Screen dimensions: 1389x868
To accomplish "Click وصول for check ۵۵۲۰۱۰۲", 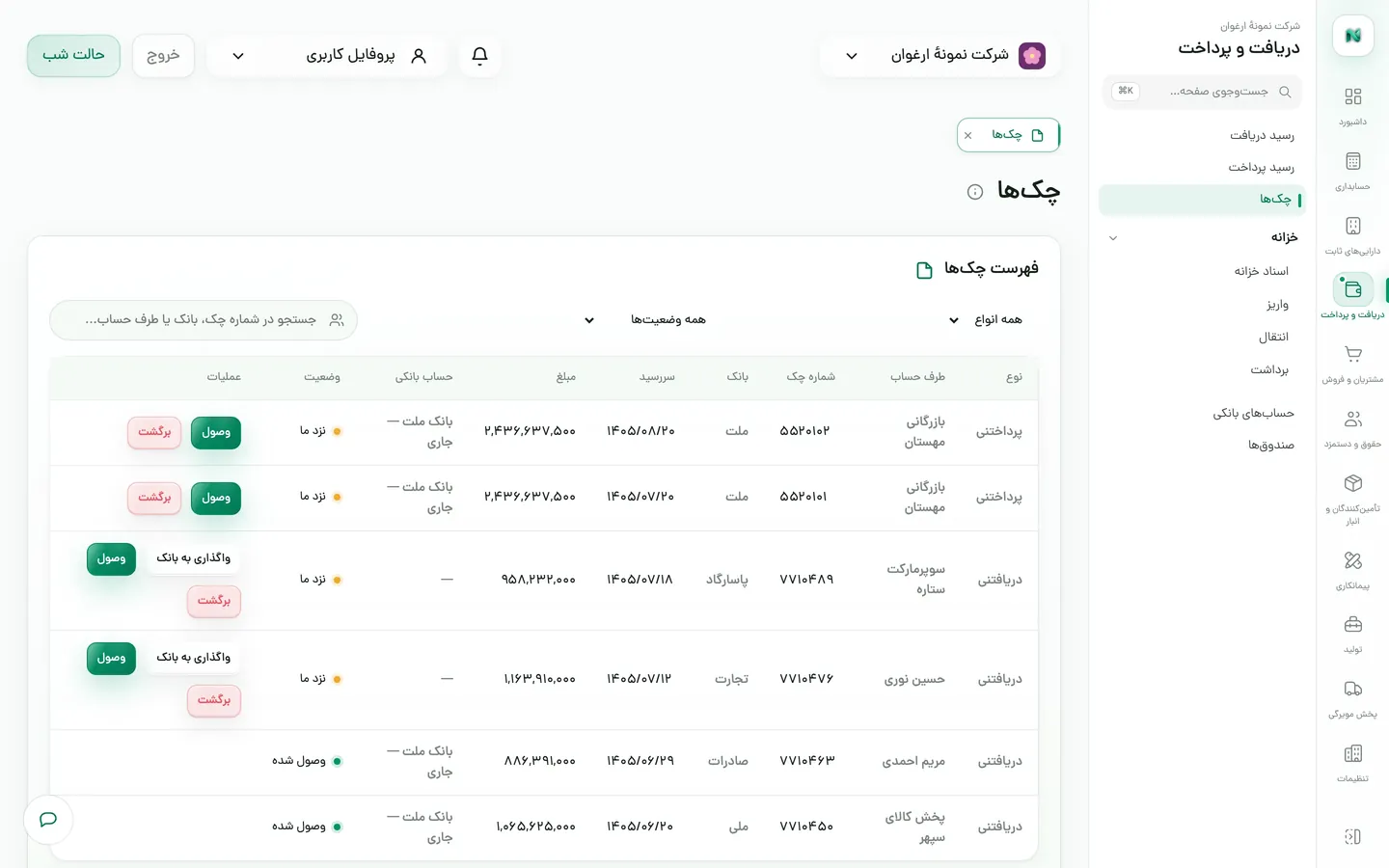I will tap(216, 432).
